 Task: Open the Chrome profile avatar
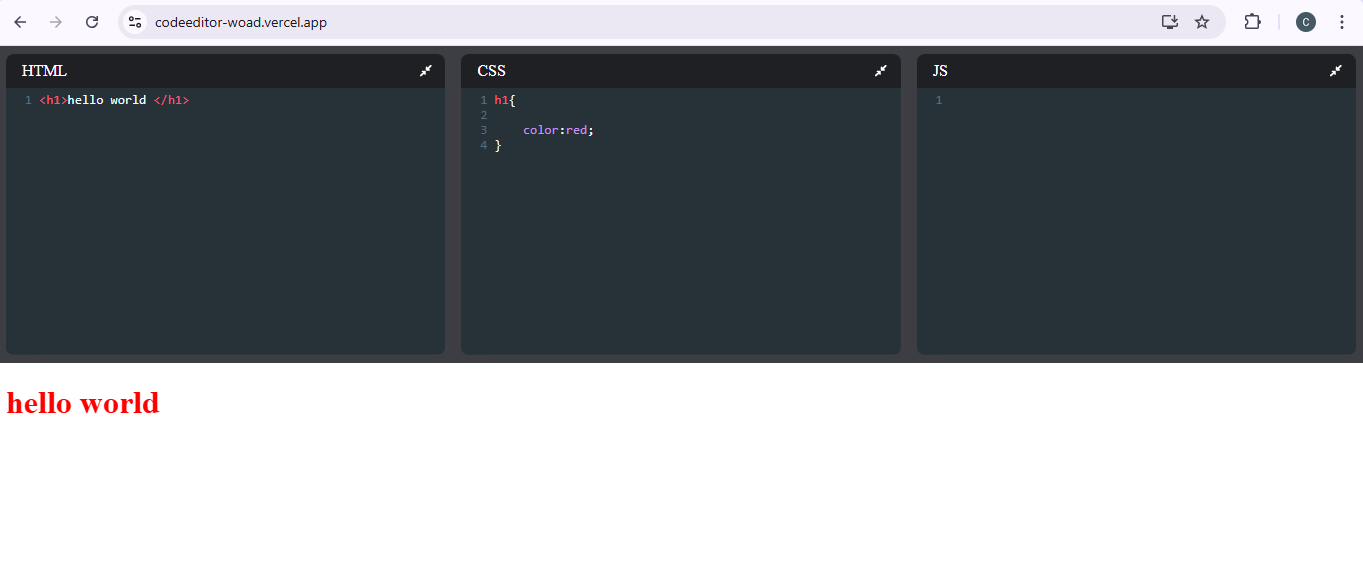coord(1306,22)
